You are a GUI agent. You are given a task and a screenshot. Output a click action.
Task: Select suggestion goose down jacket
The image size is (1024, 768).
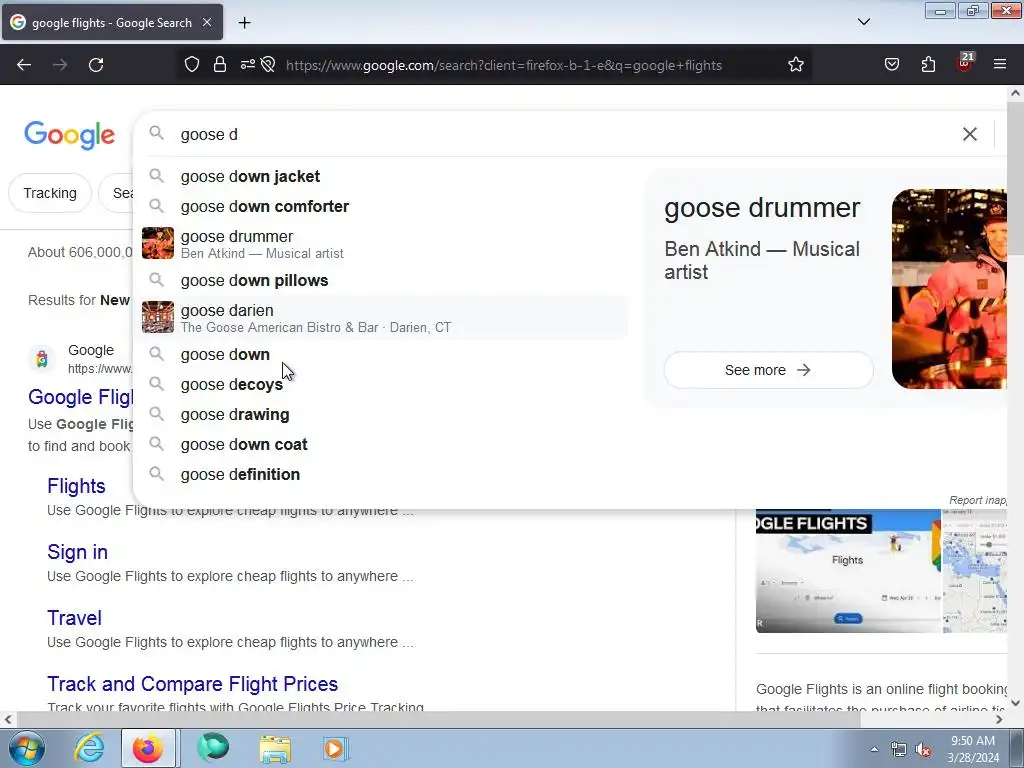(x=382, y=176)
